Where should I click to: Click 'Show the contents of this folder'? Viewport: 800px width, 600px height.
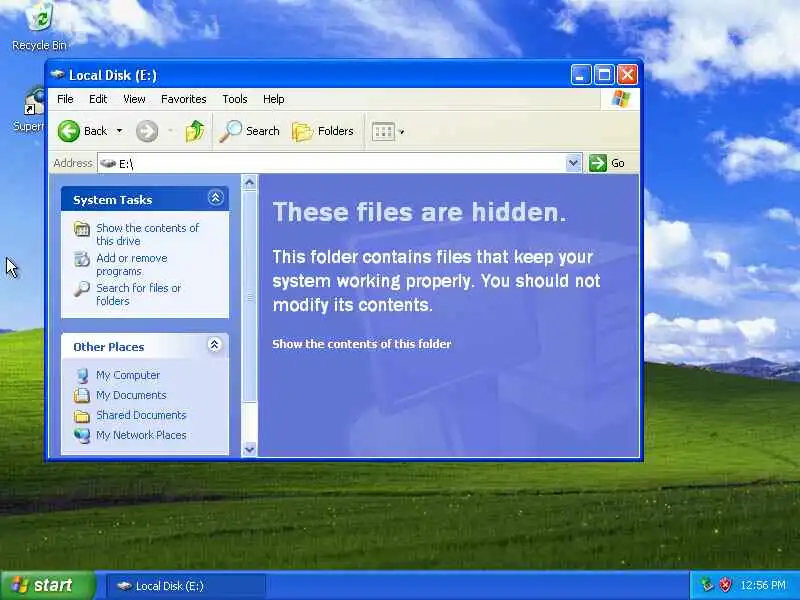coord(362,344)
